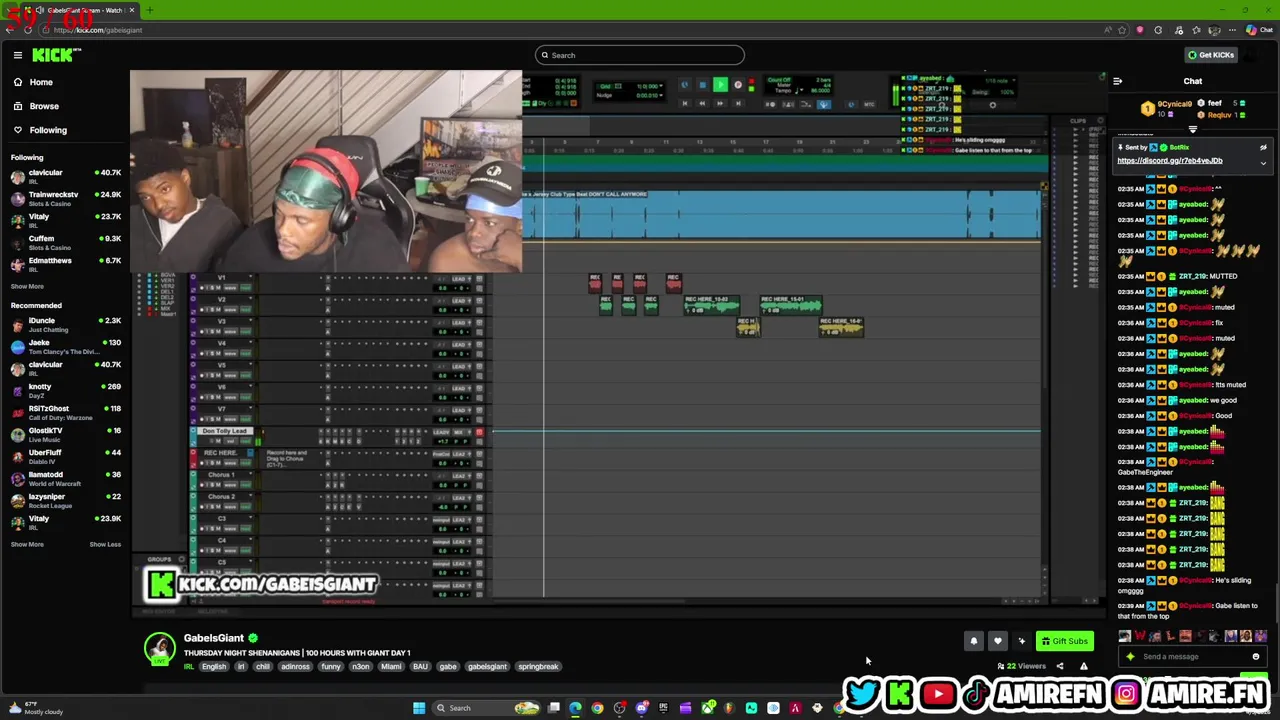Screen dimensions: 1280x720
Task: Click the Kick search field
Action: pos(640,55)
